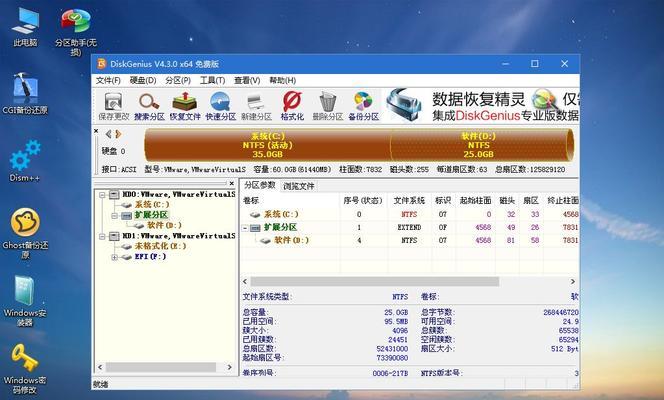Open the 工具(T) menu
Viewport: 664px width, 400px height.
pyautogui.click(x=212, y=80)
